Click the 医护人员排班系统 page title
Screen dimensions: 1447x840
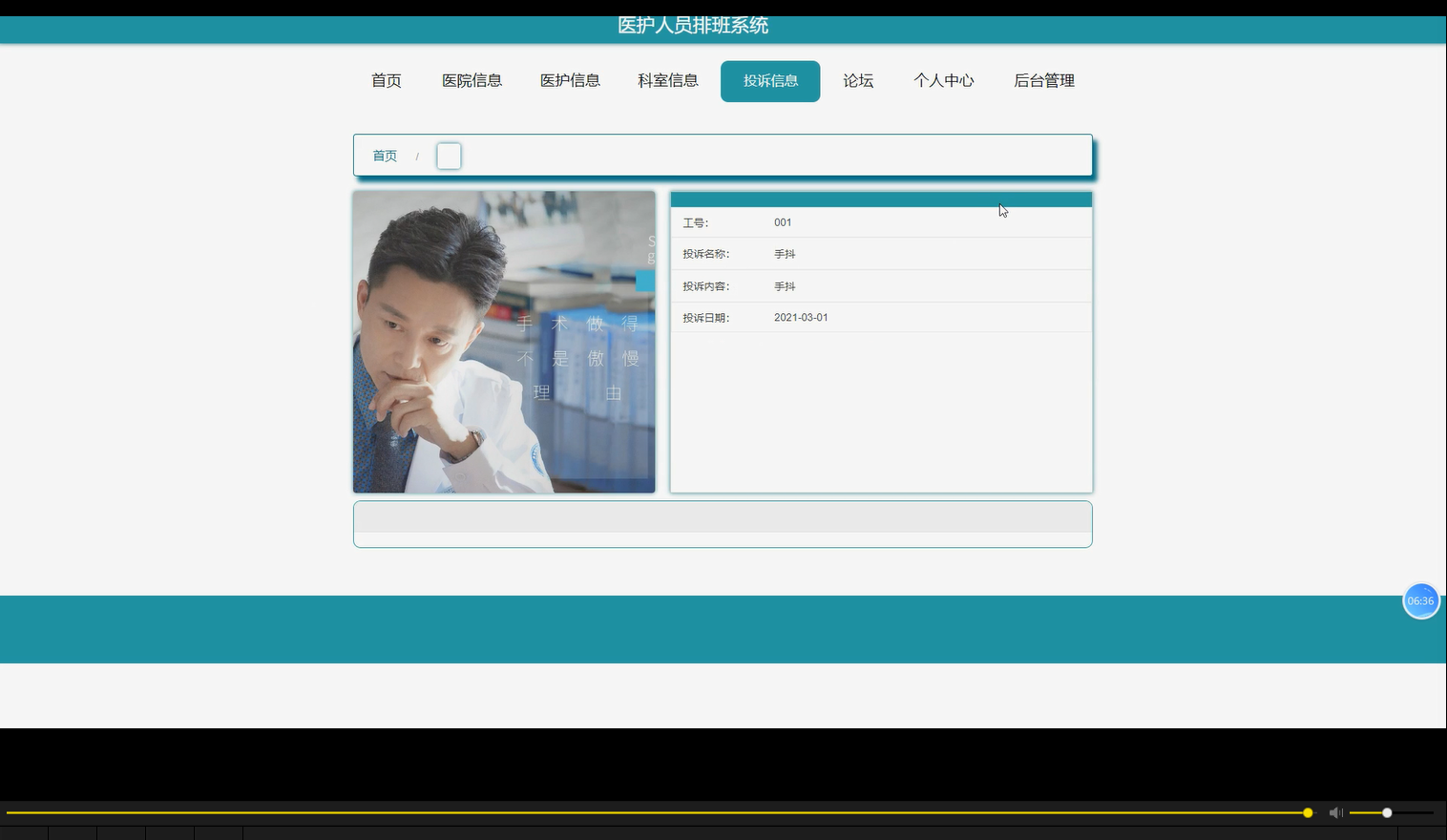tap(693, 26)
